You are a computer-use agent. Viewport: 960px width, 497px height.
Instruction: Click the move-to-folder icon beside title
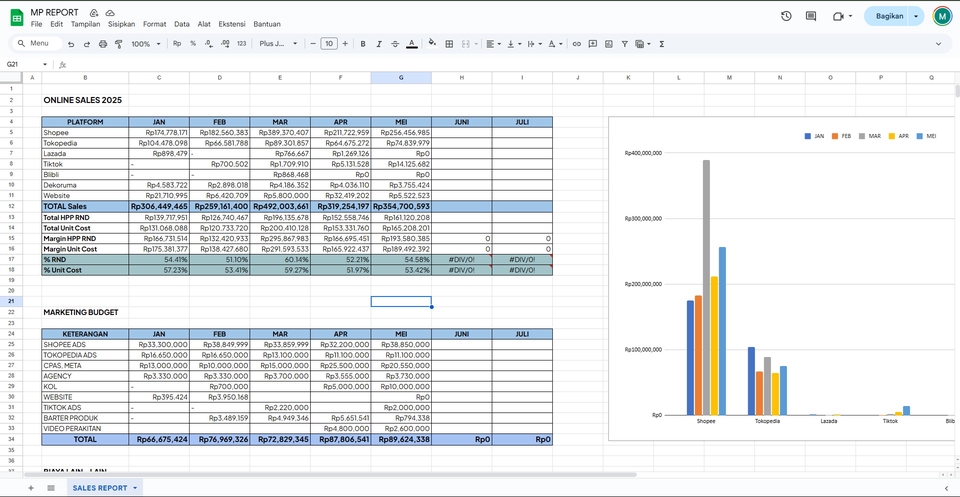click(x=94, y=13)
